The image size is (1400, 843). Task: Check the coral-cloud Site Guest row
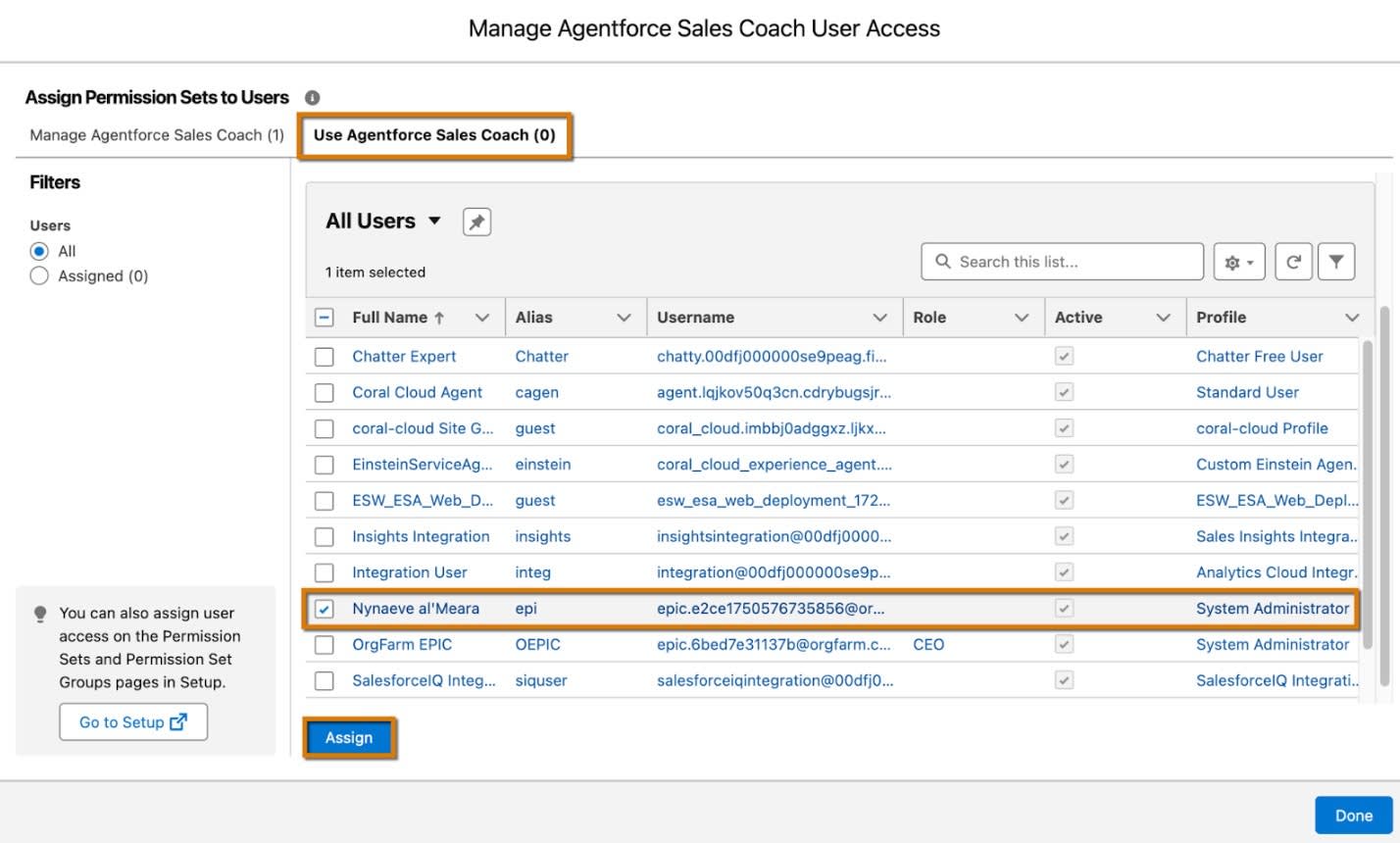(x=325, y=428)
